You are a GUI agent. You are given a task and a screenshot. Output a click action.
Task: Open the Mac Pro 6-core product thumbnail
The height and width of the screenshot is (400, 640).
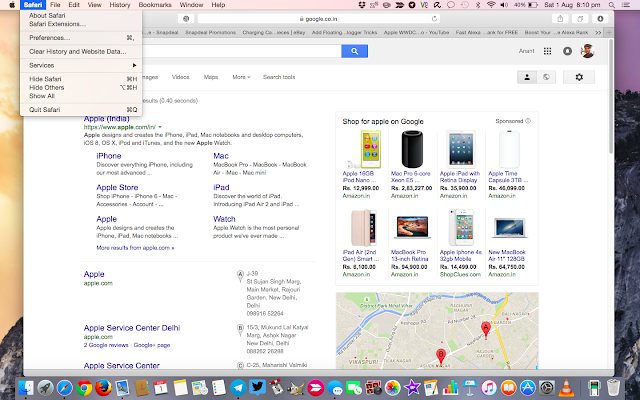click(x=412, y=149)
